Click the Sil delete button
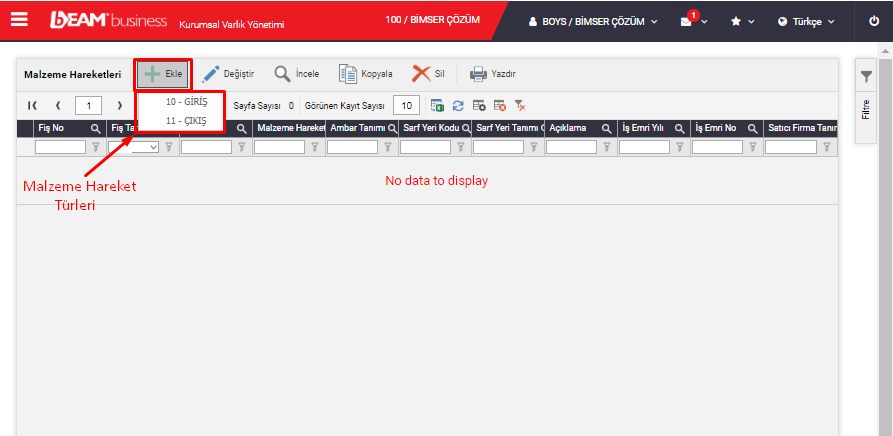 (429, 74)
